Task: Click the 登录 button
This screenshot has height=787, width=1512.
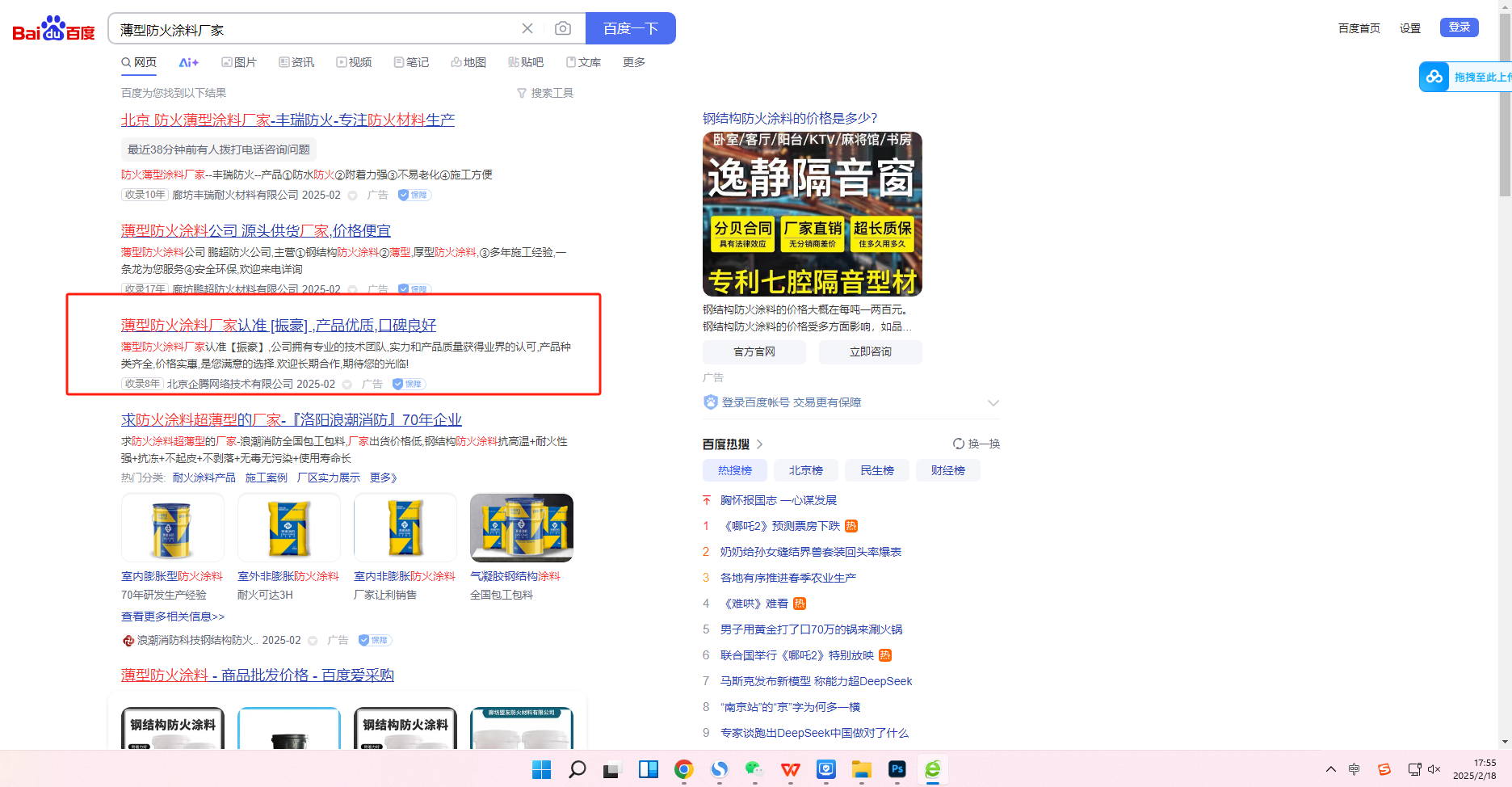Action: click(1459, 27)
